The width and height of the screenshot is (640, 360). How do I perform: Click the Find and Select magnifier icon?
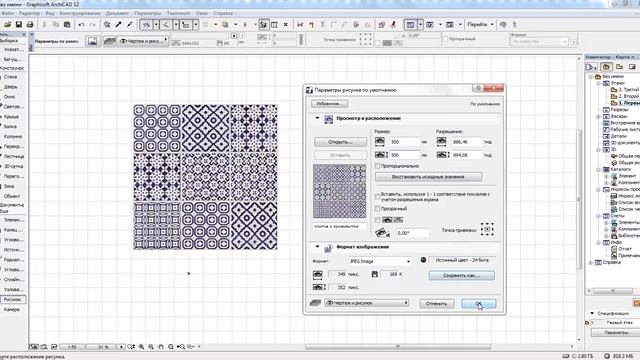(x=107, y=25)
